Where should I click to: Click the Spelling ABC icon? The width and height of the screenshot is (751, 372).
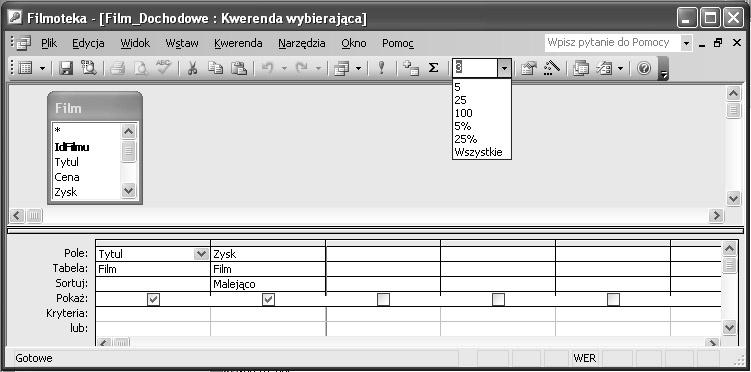(163, 68)
